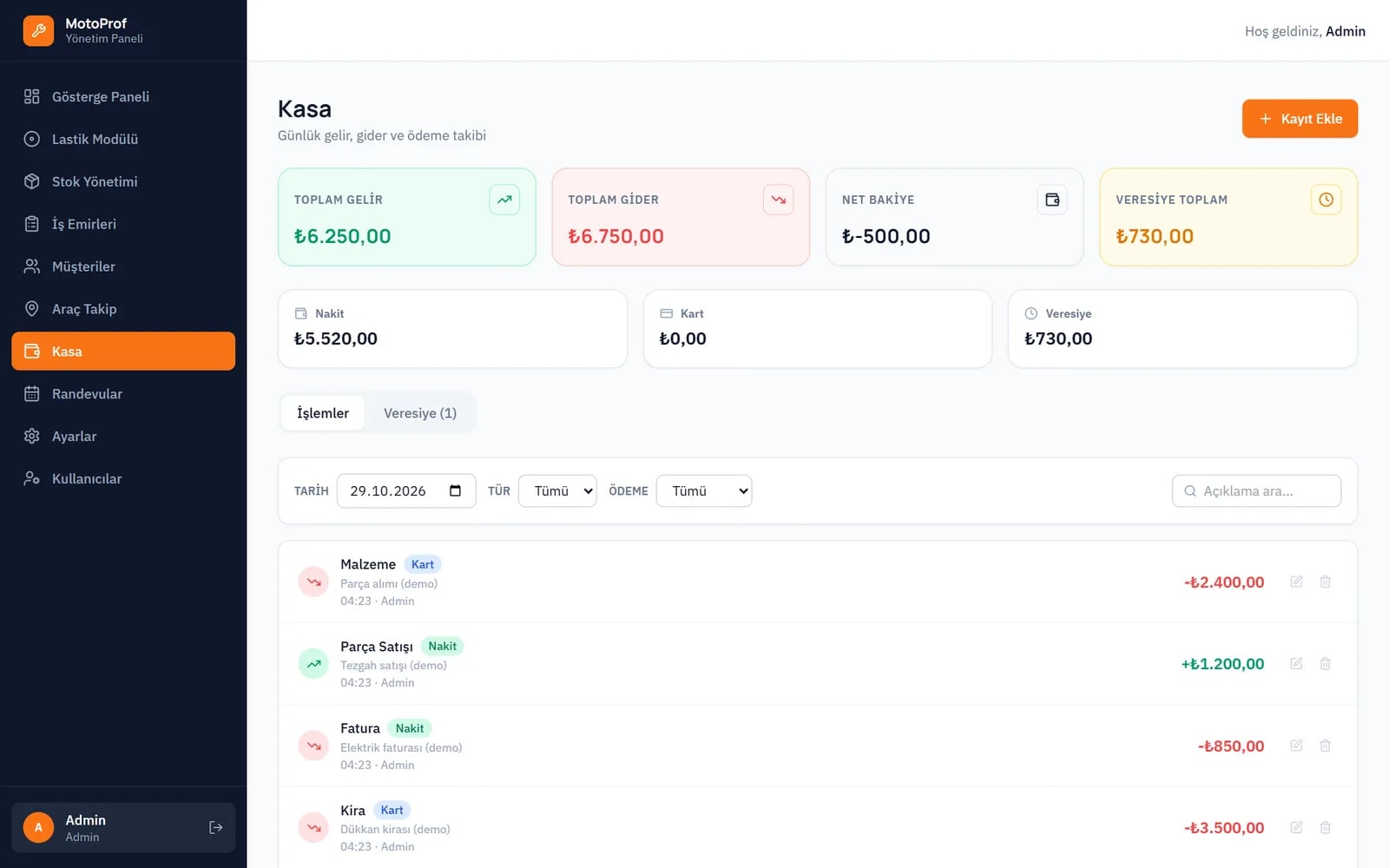Select the Kasa sidebar item
The width and height of the screenshot is (1389, 868).
click(123, 352)
